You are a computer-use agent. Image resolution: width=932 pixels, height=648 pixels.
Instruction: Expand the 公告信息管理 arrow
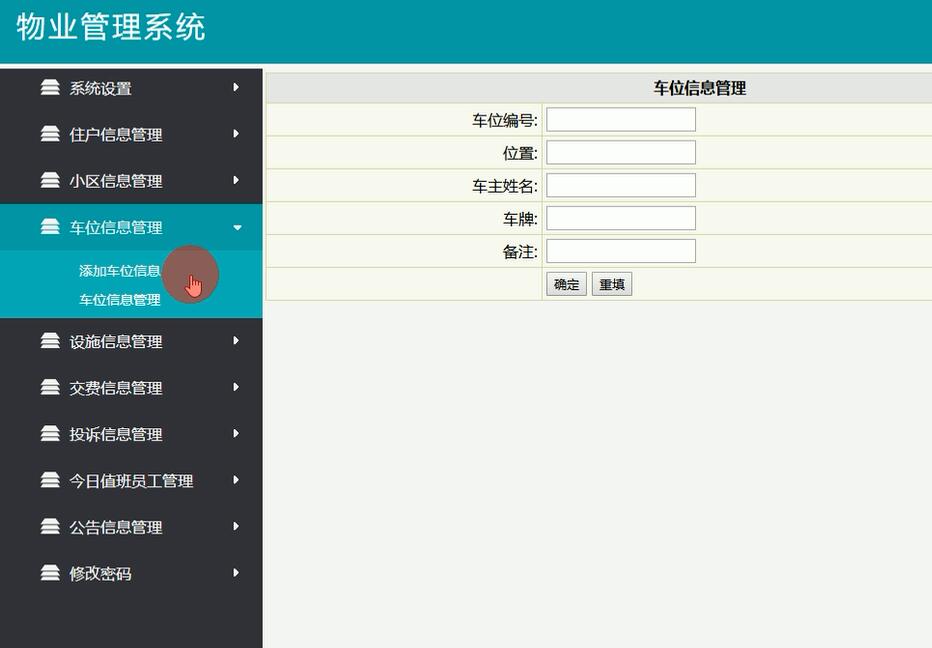pos(236,526)
